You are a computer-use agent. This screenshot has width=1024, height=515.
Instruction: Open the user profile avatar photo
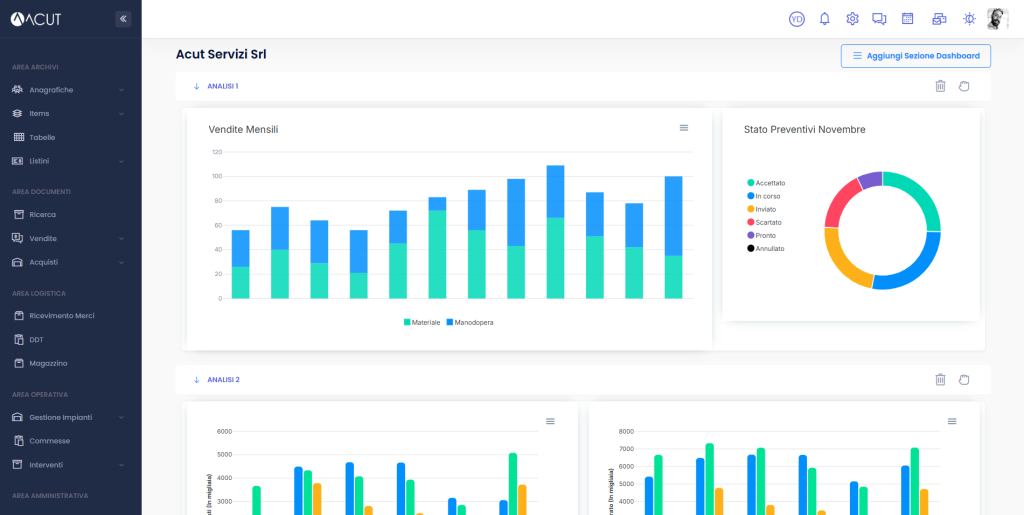997,19
